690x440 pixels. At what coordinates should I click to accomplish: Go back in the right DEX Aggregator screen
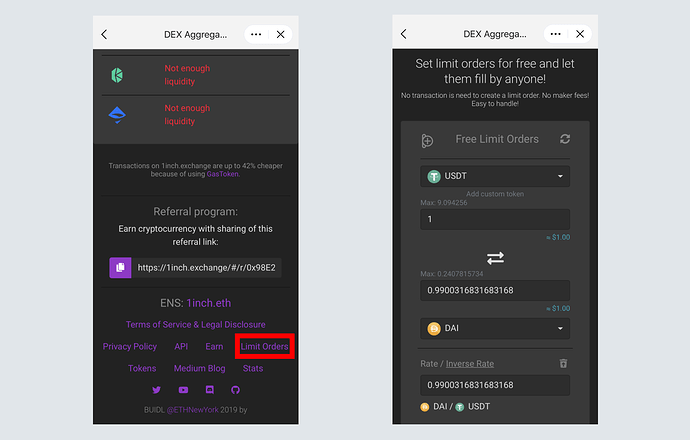click(404, 34)
